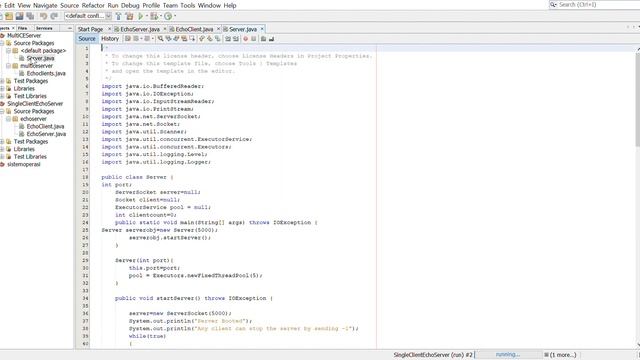Screen dimensions: 640x360
Task: Click SingleClientEchoServer (run) #2 status text
Action: (x=433, y=355)
